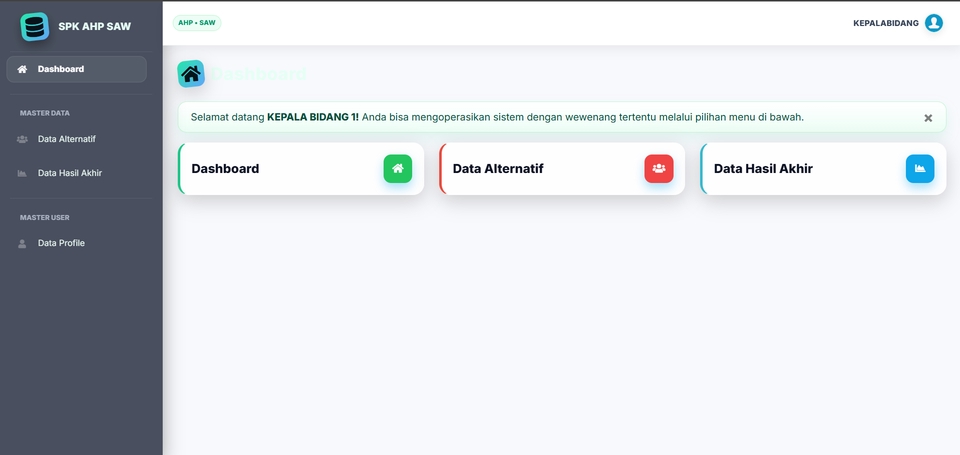Select Dashboard in the sidebar menu
This screenshot has height=455, width=960.
[61, 69]
